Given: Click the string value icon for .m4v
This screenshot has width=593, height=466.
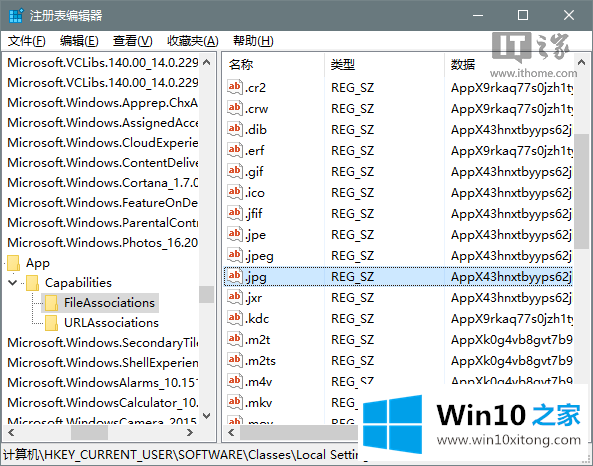Looking at the screenshot, I should (x=234, y=381).
